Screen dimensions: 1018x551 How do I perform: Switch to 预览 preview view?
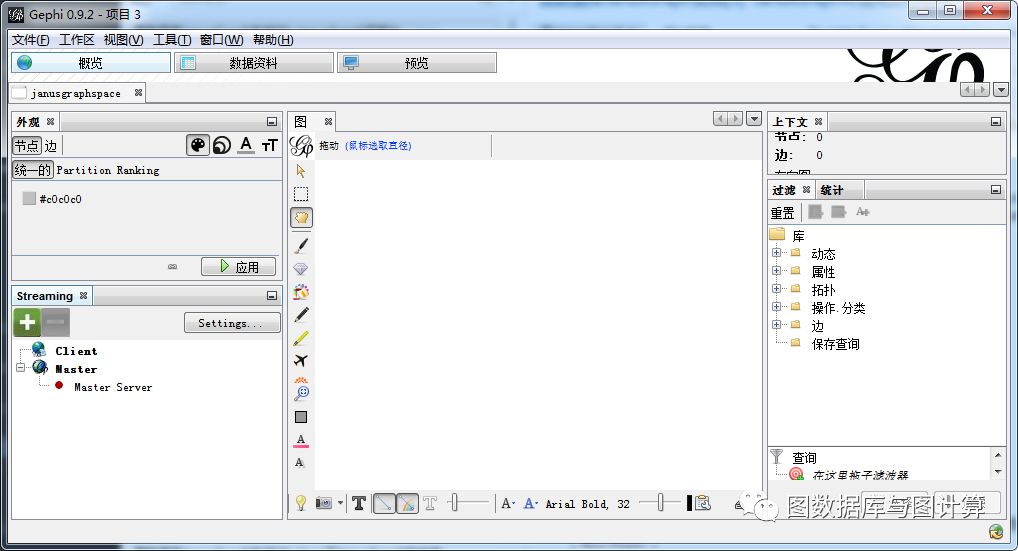click(417, 63)
